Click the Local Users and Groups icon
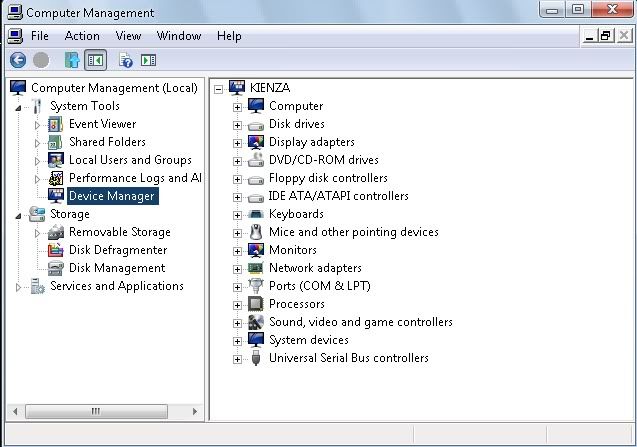This screenshot has width=637, height=447. tap(55, 160)
